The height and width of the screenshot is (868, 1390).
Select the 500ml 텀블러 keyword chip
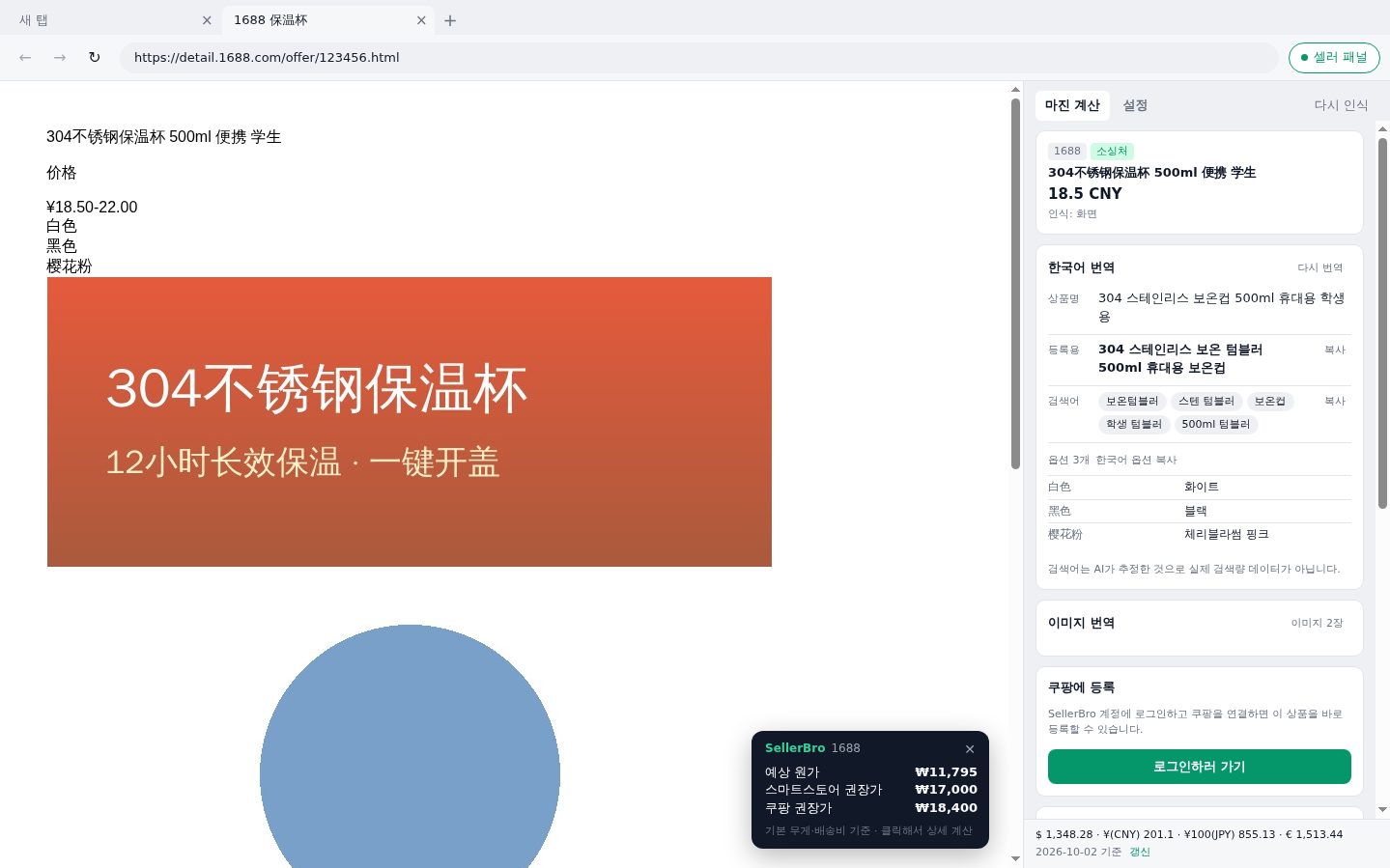click(1215, 425)
